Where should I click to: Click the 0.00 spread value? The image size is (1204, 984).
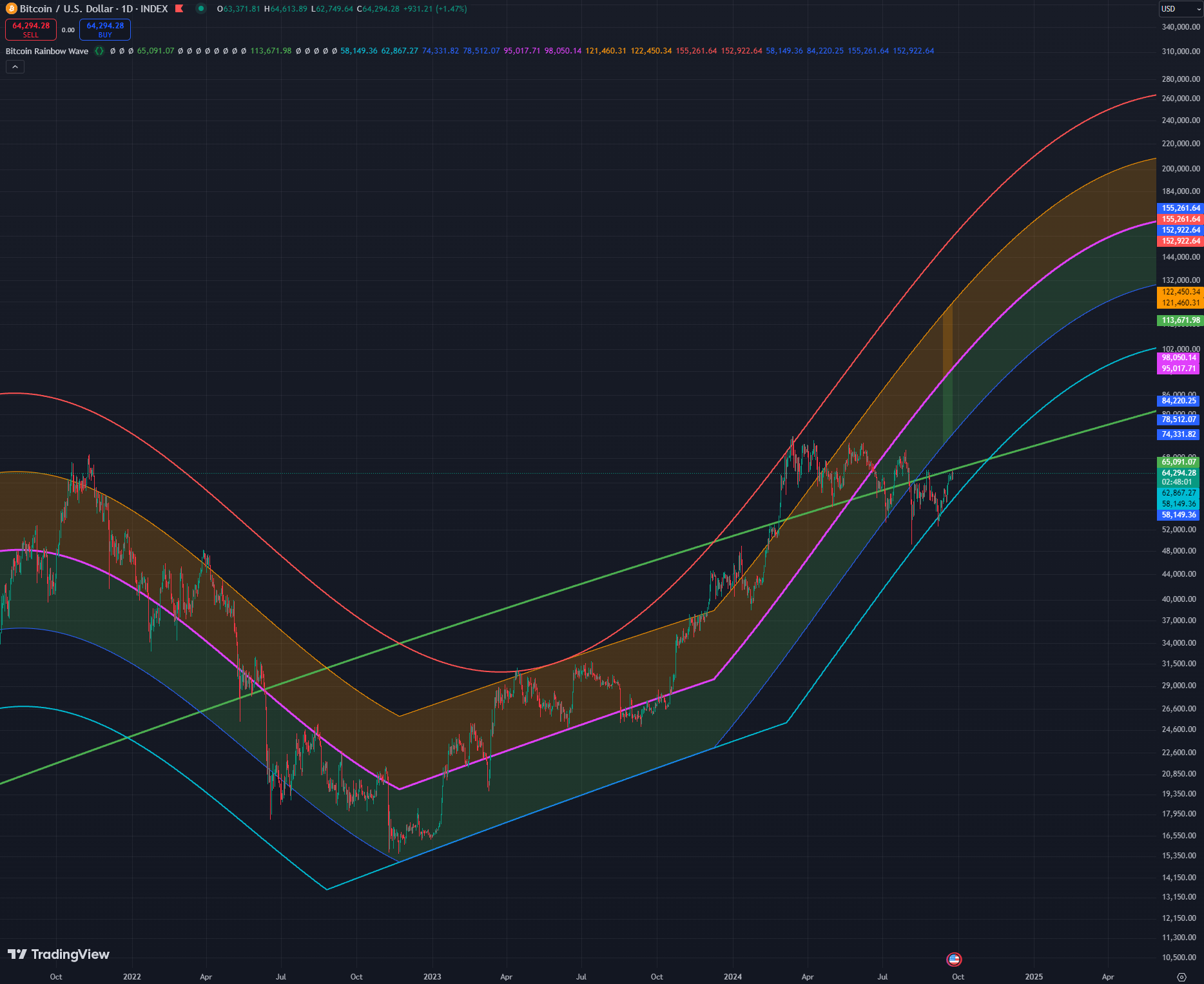pos(68,30)
